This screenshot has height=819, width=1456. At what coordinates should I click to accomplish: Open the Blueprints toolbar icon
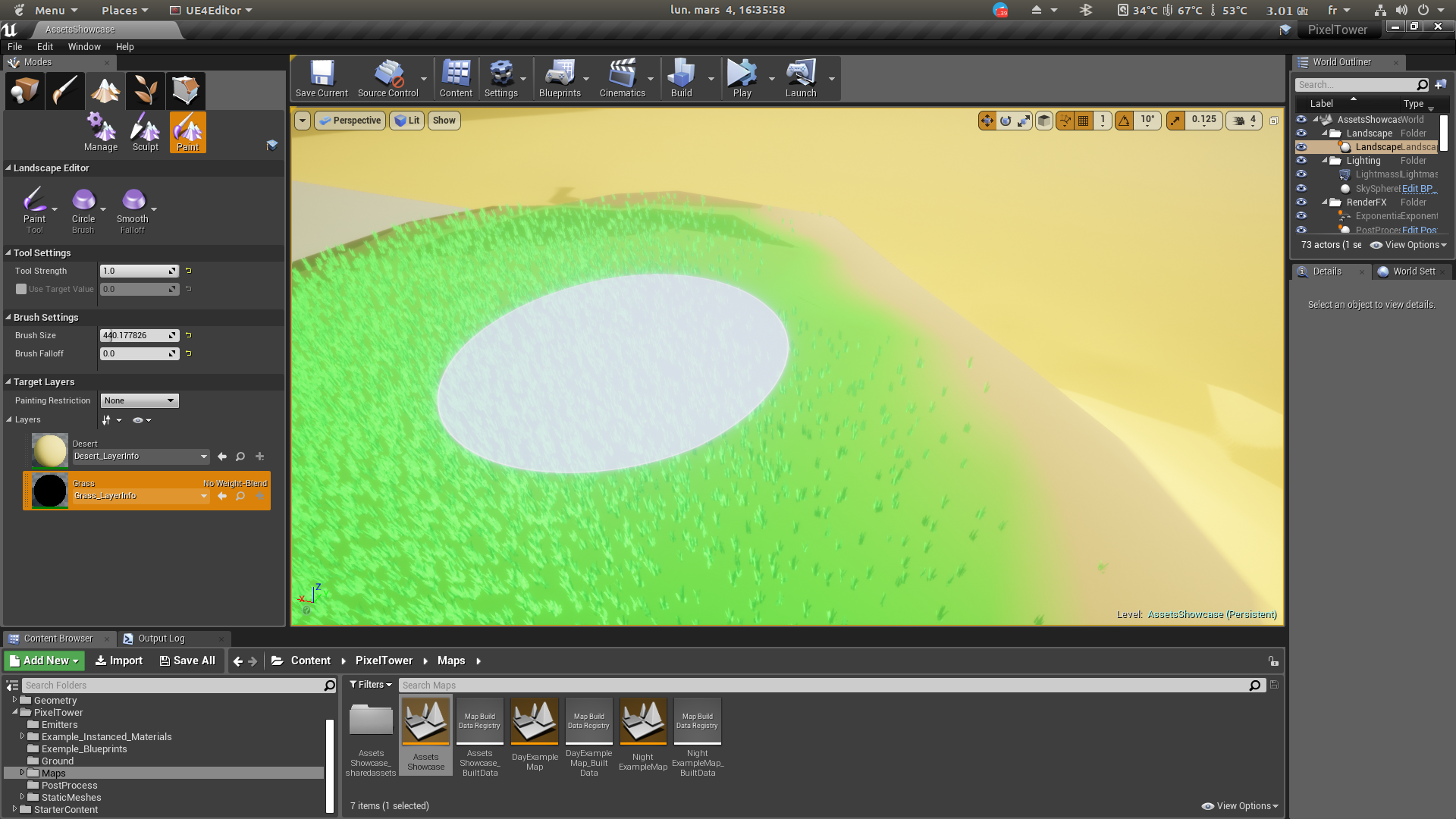(560, 79)
